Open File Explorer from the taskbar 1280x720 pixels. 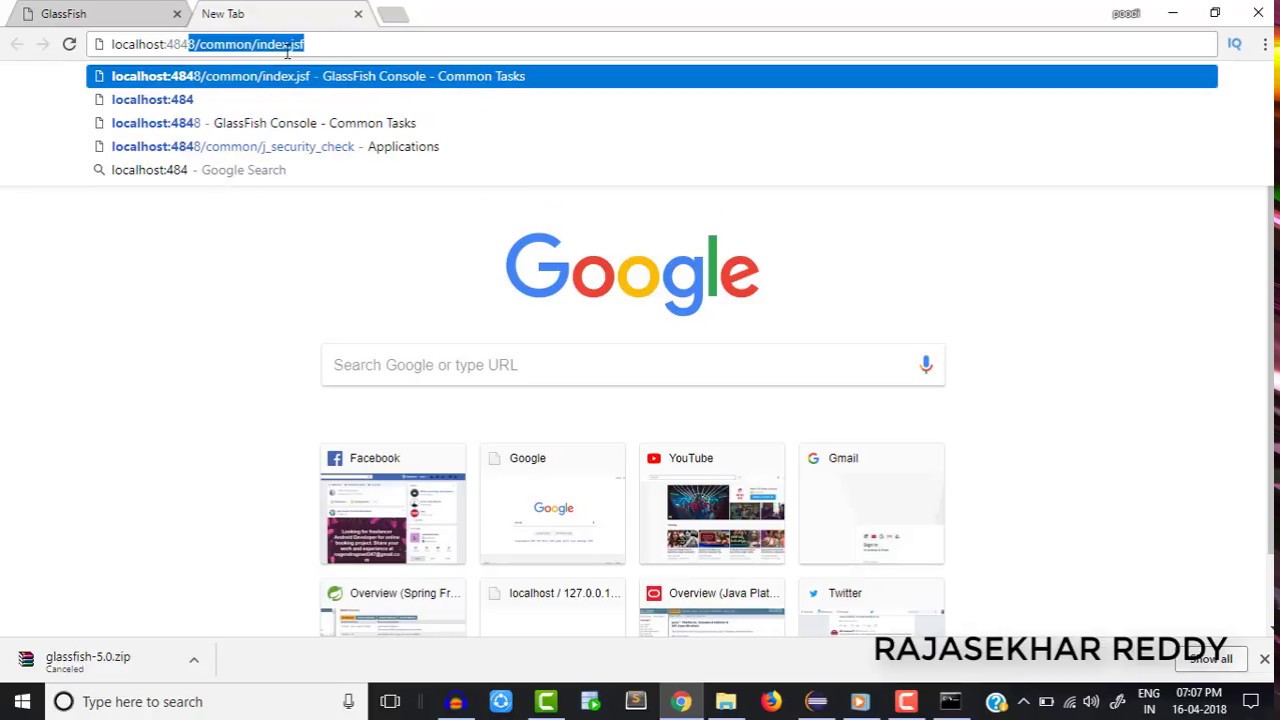[x=726, y=702]
